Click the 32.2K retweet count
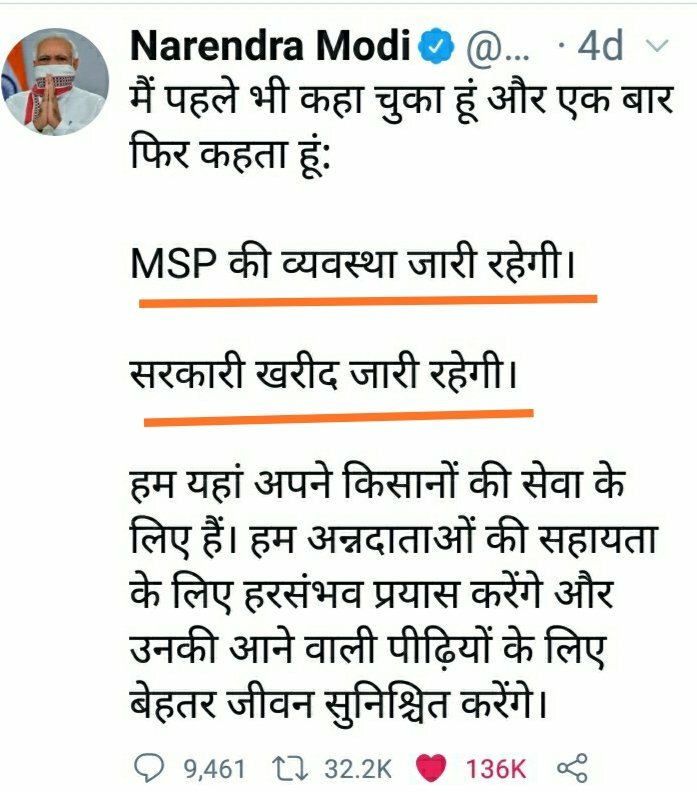 [358, 769]
